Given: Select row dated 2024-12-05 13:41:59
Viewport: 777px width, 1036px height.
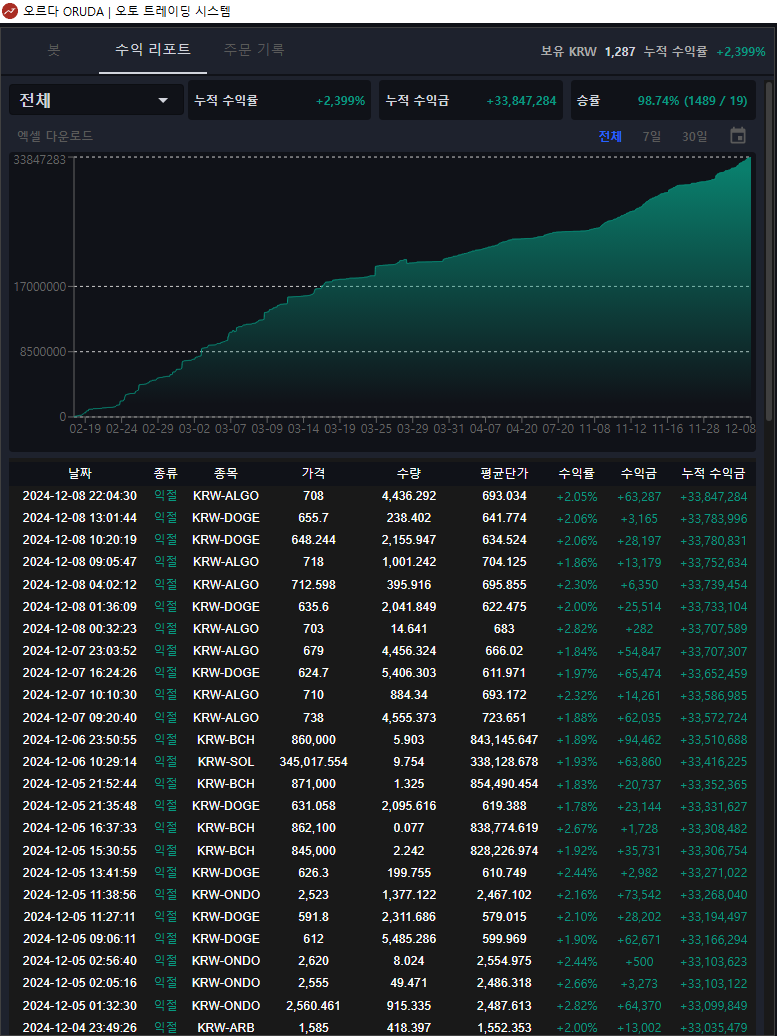Looking at the screenshot, I should pos(383,873).
